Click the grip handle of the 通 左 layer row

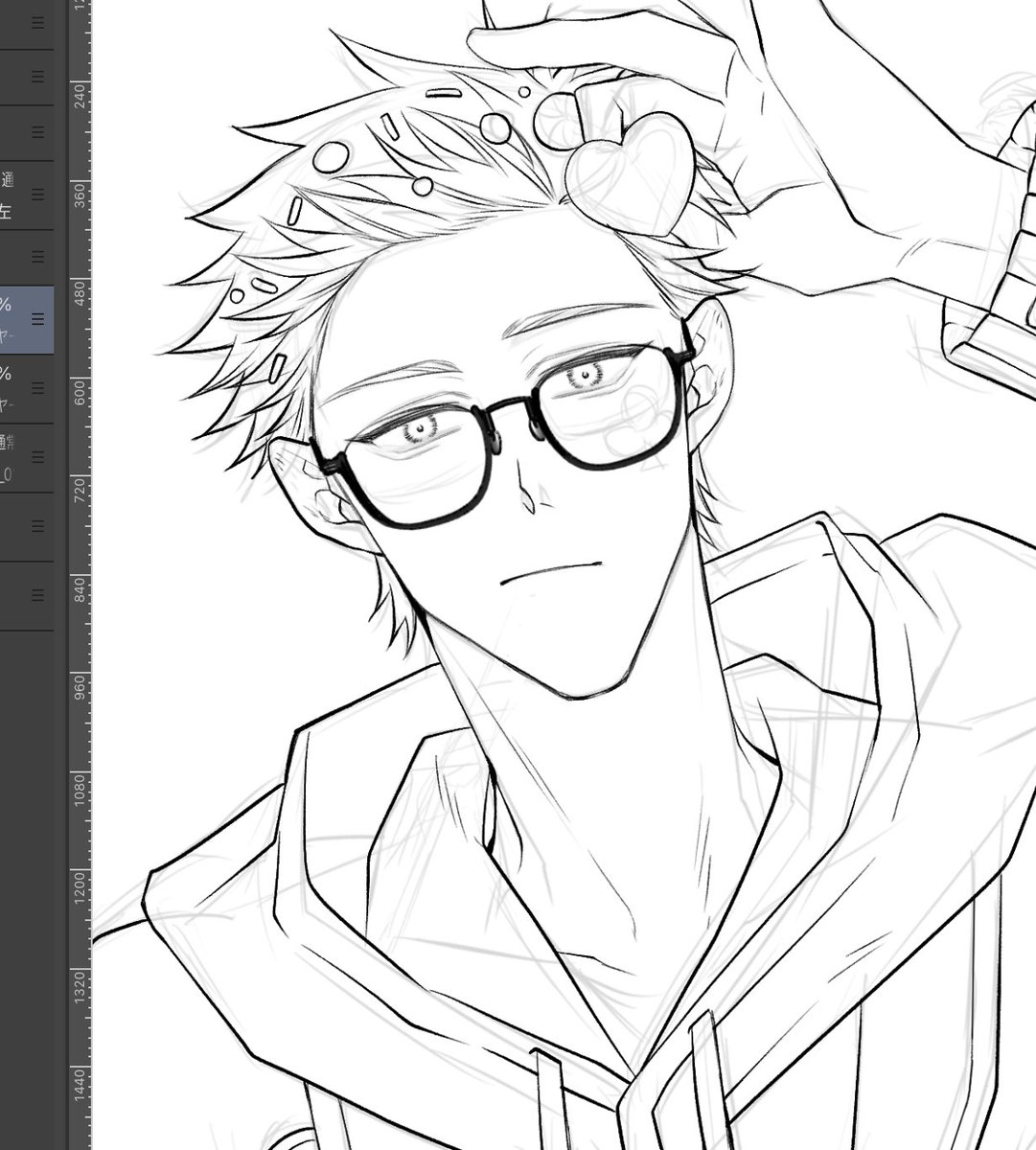coord(38,195)
